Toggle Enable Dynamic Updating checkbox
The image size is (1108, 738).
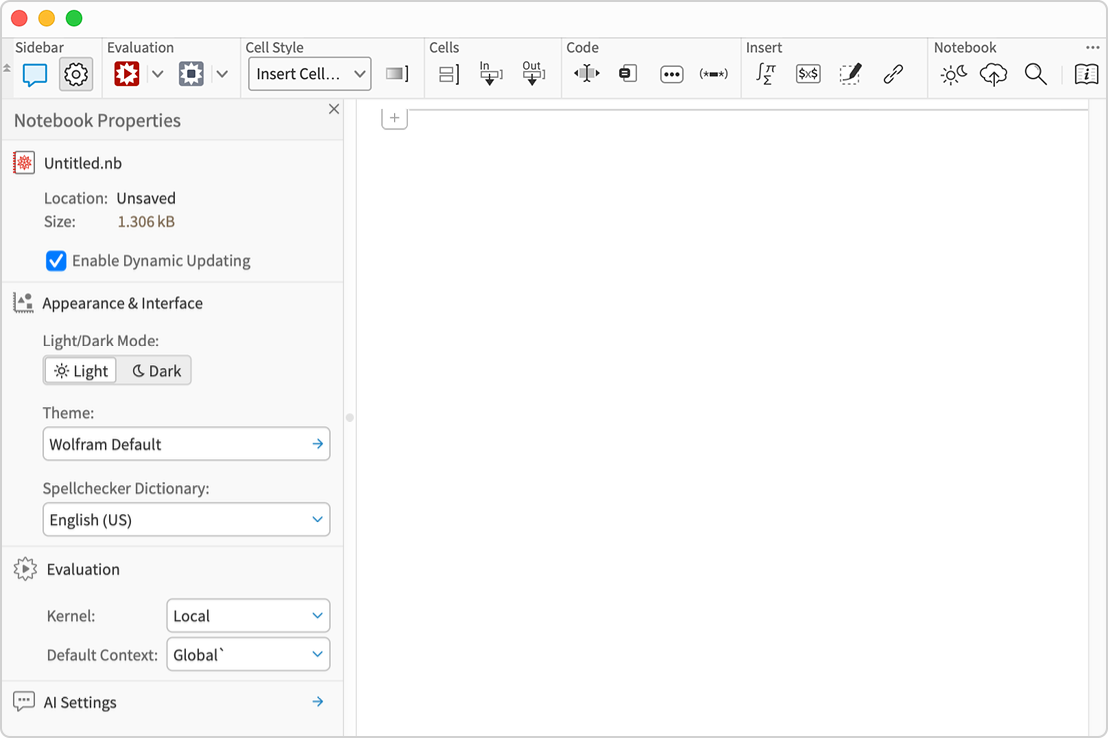[x=56, y=261]
